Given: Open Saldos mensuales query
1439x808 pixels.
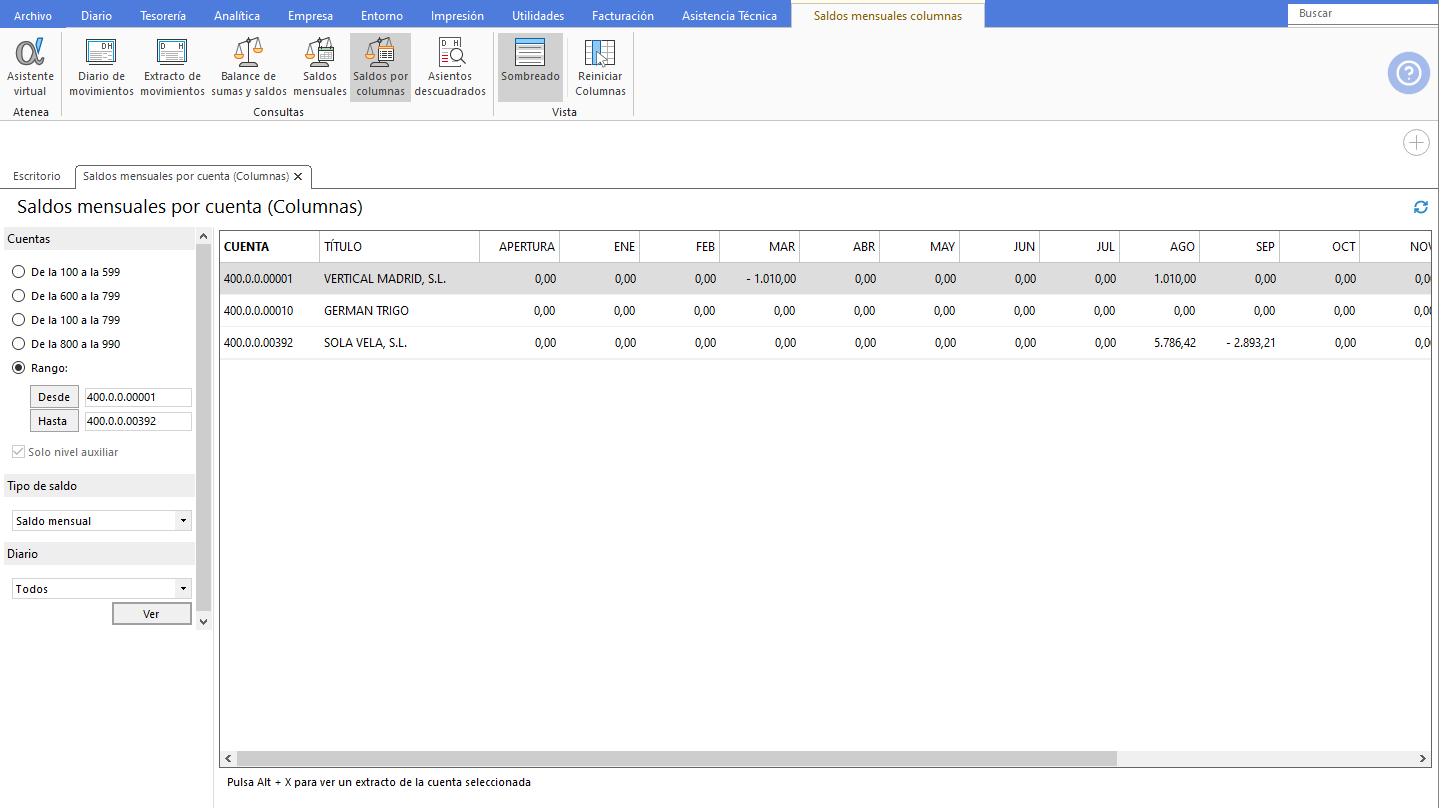Looking at the screenshot, I should coord(320,68).
